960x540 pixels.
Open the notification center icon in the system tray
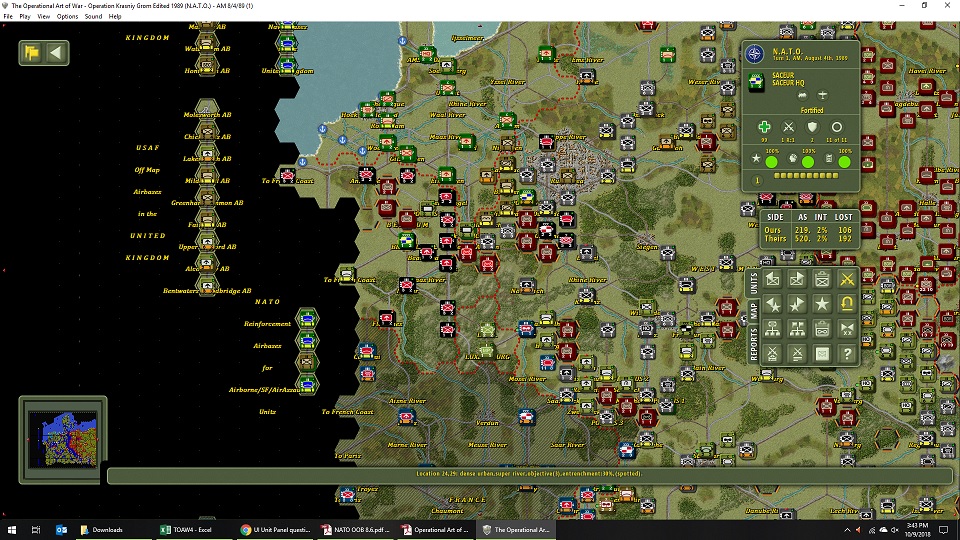(x=943, y=530)
